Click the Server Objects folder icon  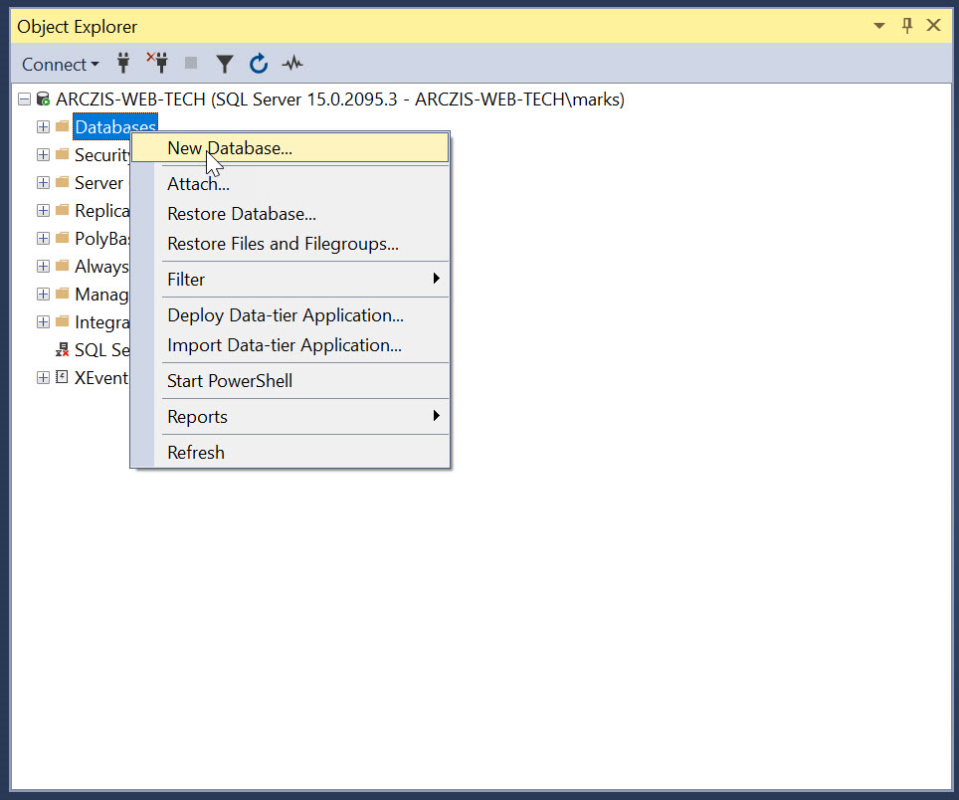[x=62, y=182]
